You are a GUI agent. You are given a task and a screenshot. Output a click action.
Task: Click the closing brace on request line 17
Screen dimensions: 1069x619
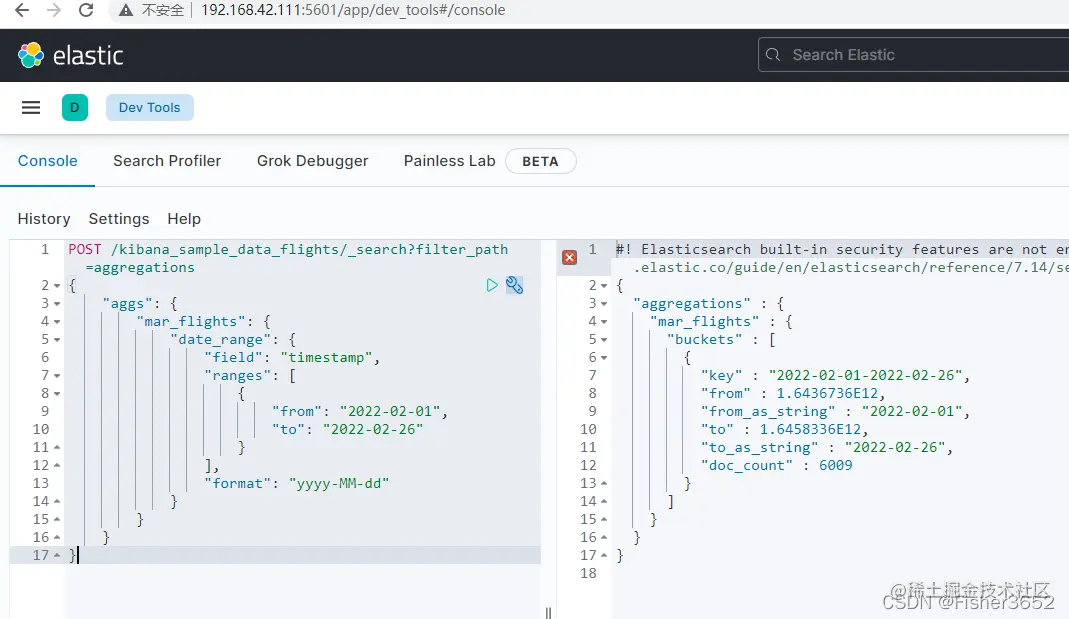pyautogui.click(x=72, y=556)
